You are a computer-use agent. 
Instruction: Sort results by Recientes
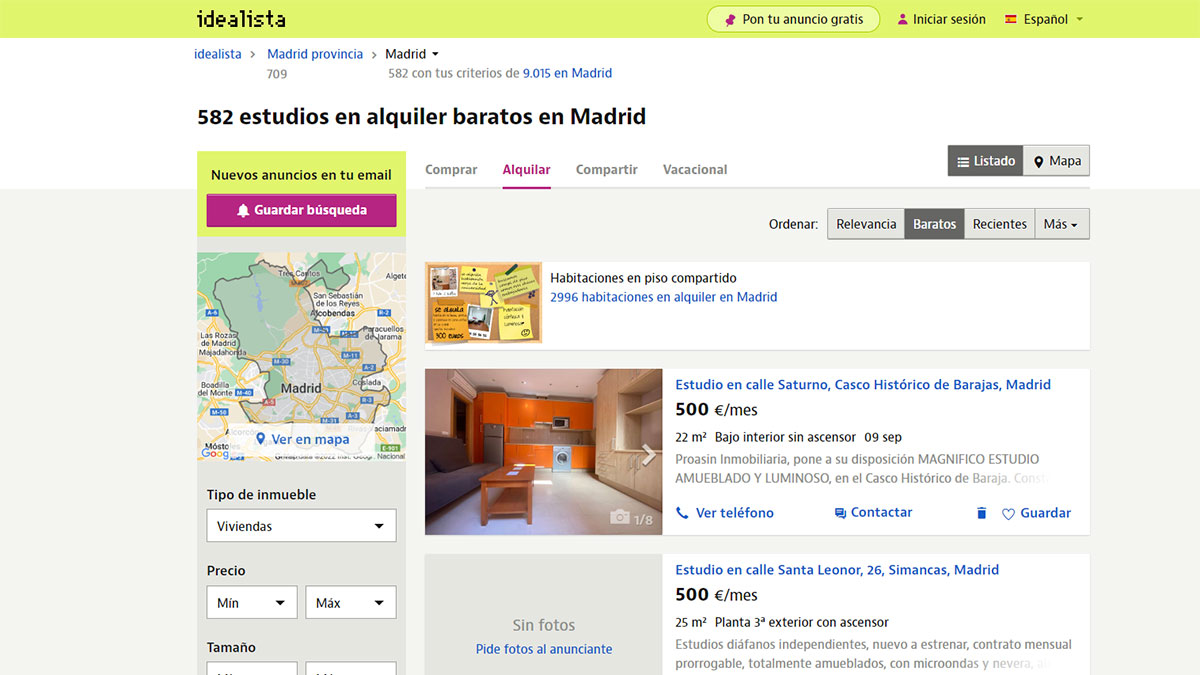tap(999, 224)
